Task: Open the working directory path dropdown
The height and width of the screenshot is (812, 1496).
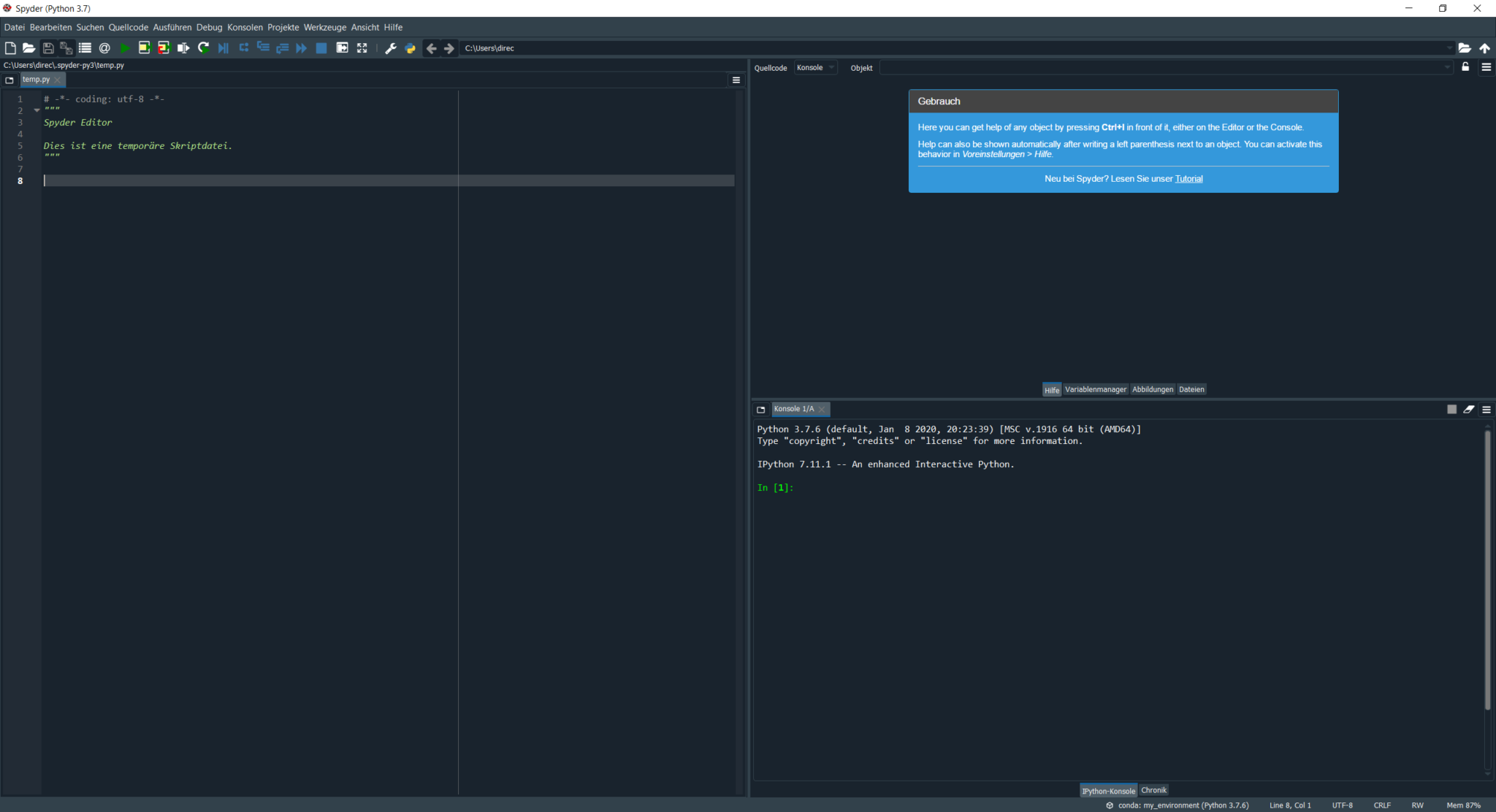Action: coord(1450,48)
